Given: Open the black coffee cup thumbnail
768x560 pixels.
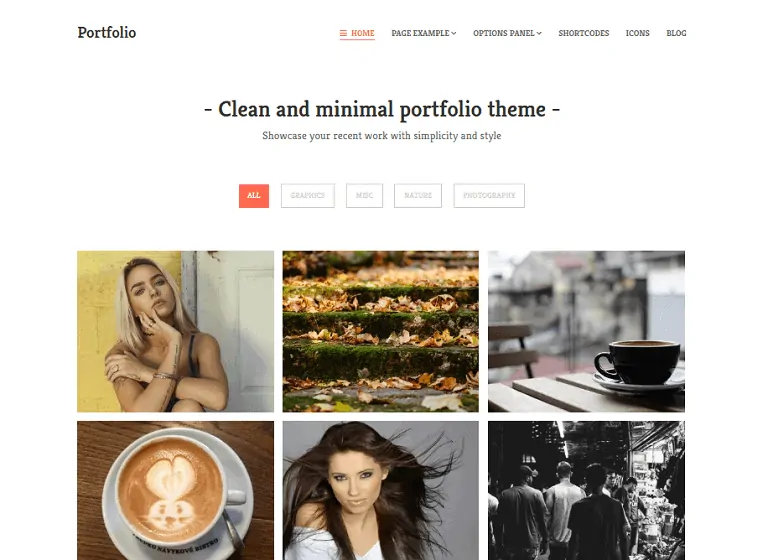Looking at the screenshot, I should pos(586,332).
